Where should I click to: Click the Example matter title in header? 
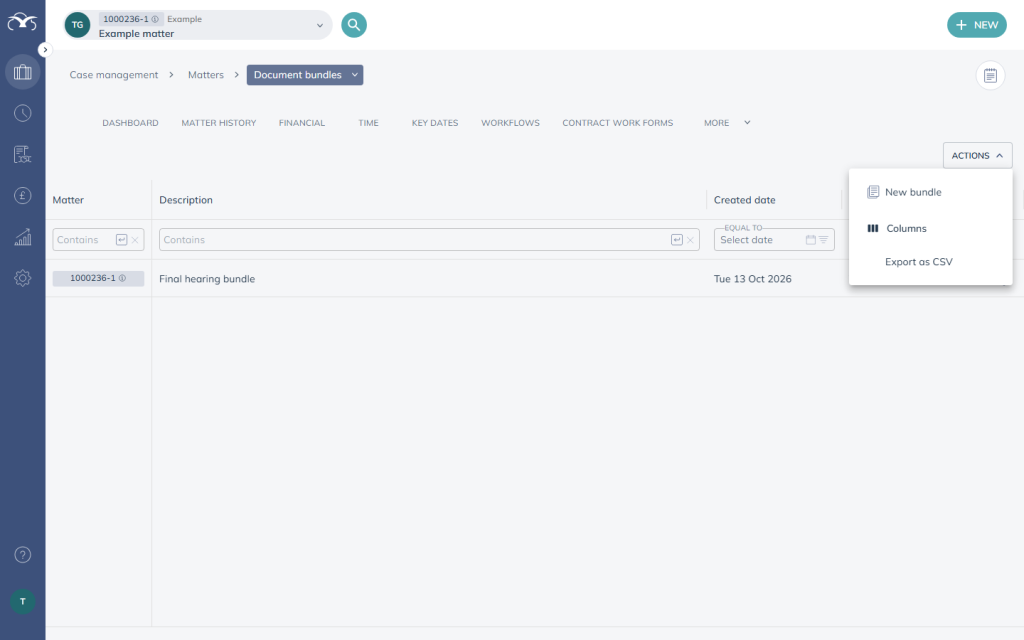[136, 33]
